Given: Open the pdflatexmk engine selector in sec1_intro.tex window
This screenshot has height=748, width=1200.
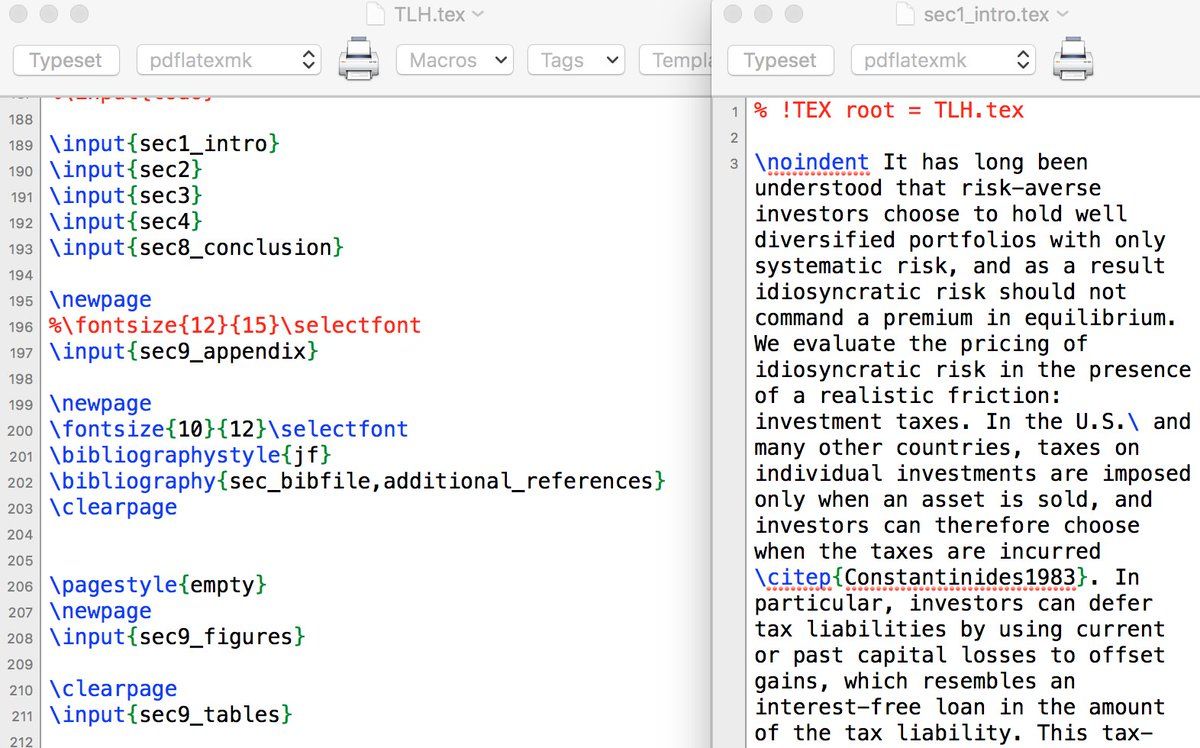Looking at the screenshot, I should coord(943,60).
